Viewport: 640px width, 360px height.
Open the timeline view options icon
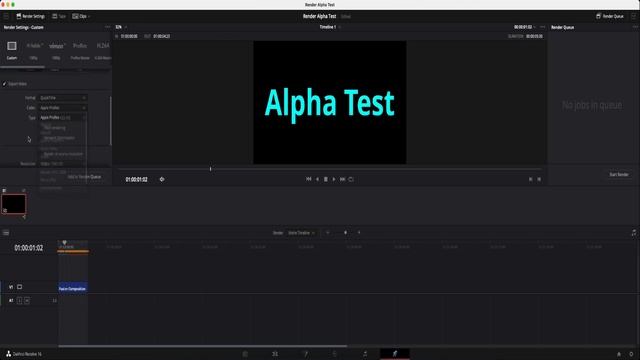(x=6, y=233)
